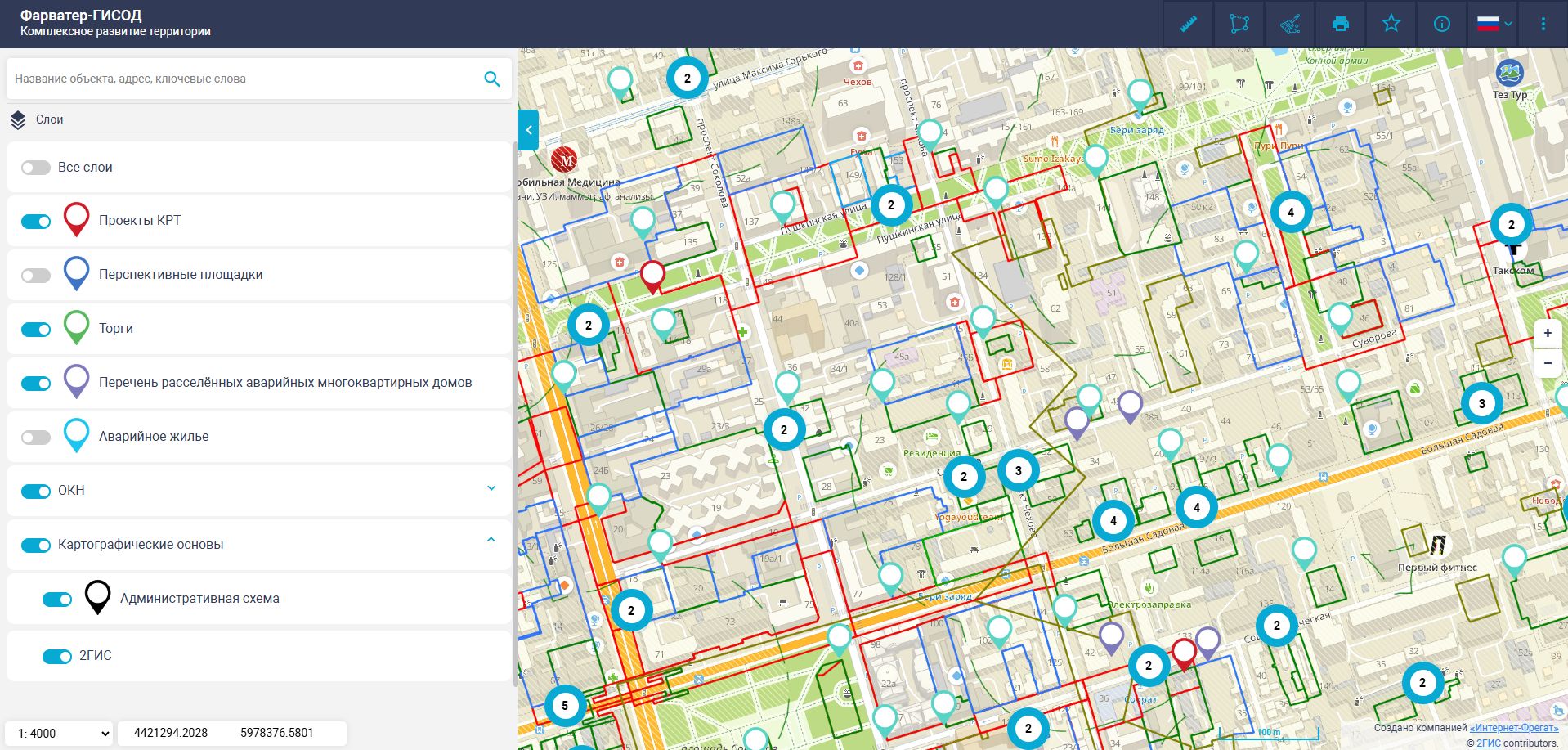Open the info circle icon
The height and width of the screenshot is (750, 1568).
[1442, 24]
